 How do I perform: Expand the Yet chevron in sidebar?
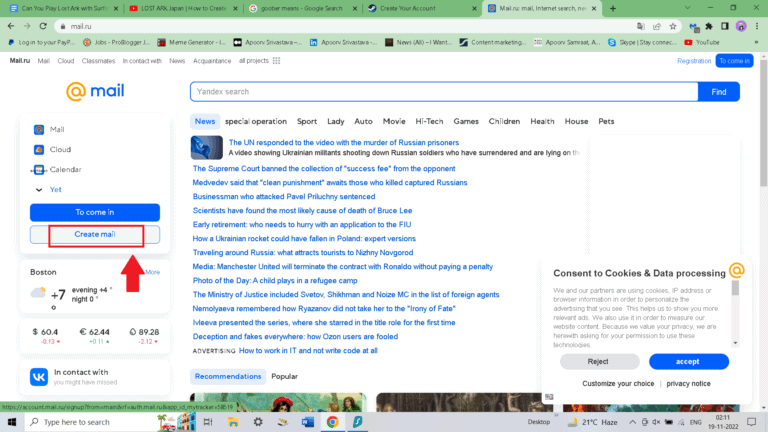39,190
